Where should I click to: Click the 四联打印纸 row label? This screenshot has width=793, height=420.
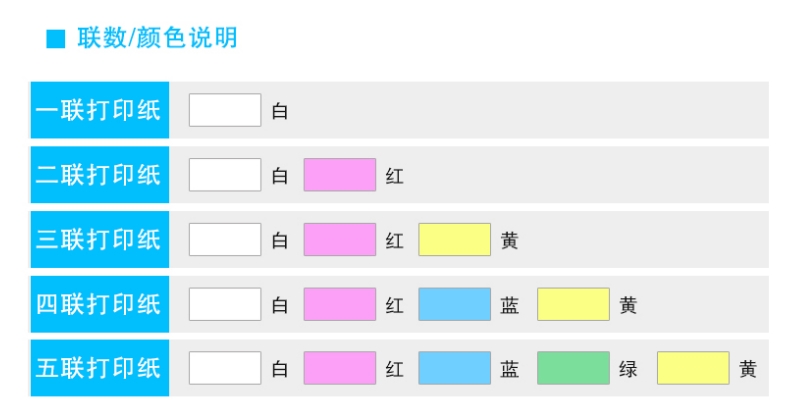[x=99, y=304]
